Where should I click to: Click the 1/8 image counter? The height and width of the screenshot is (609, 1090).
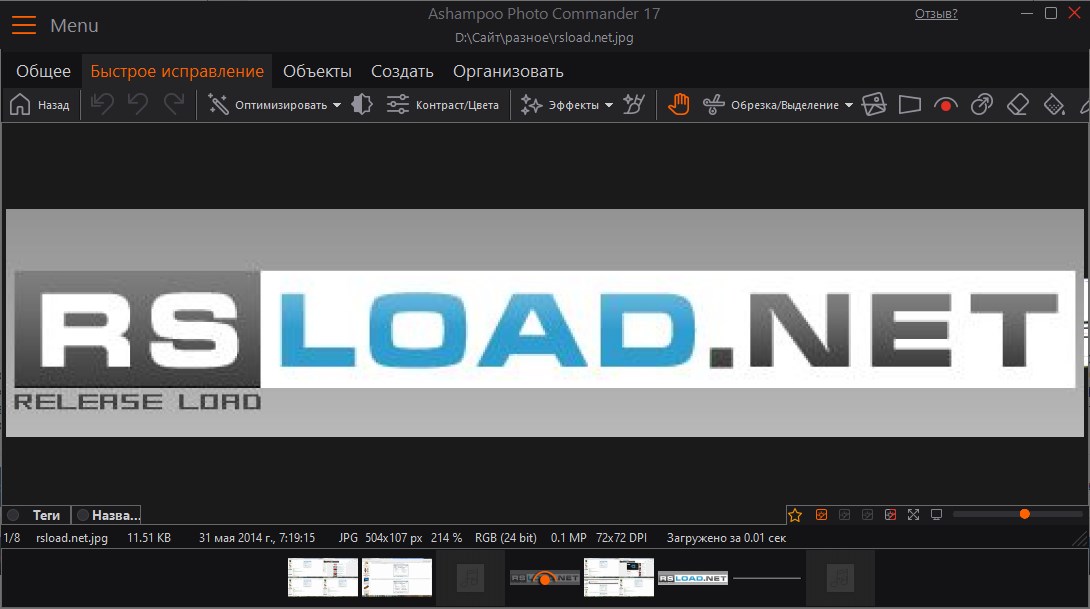pyautogui.click(x=12, y=538)
